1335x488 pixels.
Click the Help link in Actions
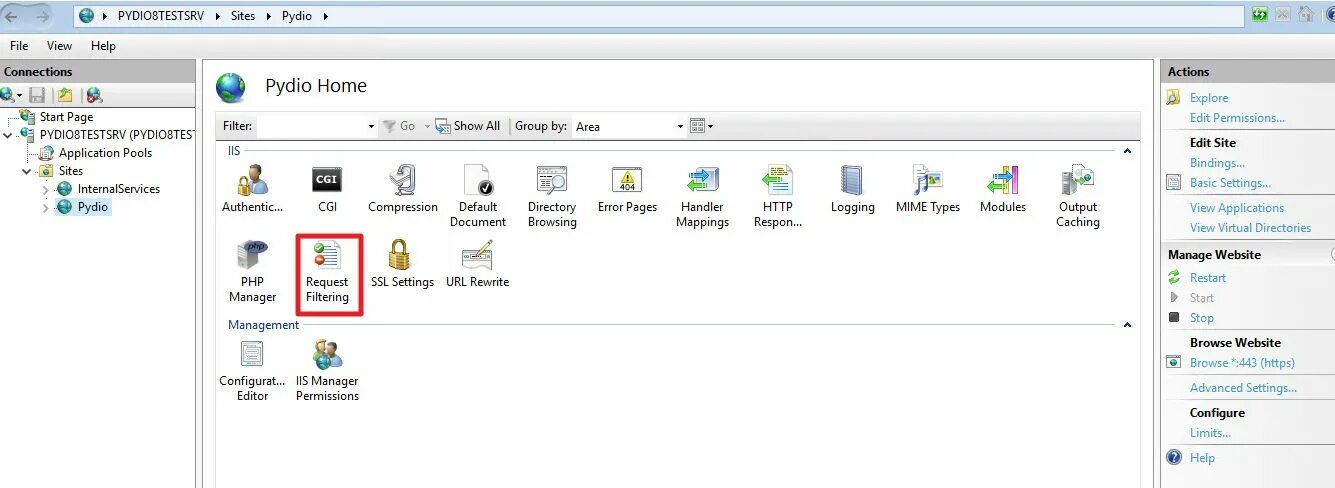[1202, 458]
